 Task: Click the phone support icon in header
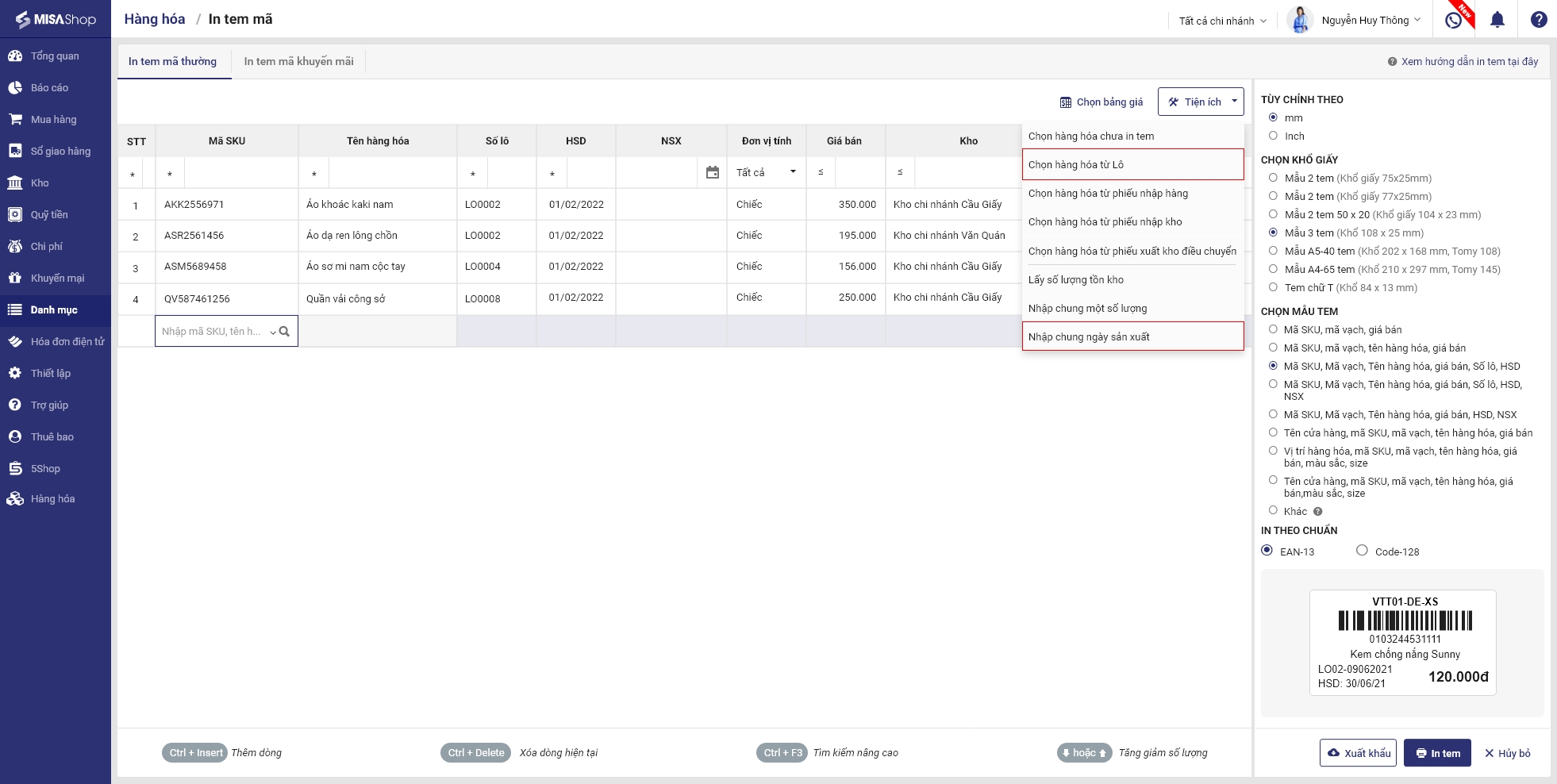pos(1454,20)
